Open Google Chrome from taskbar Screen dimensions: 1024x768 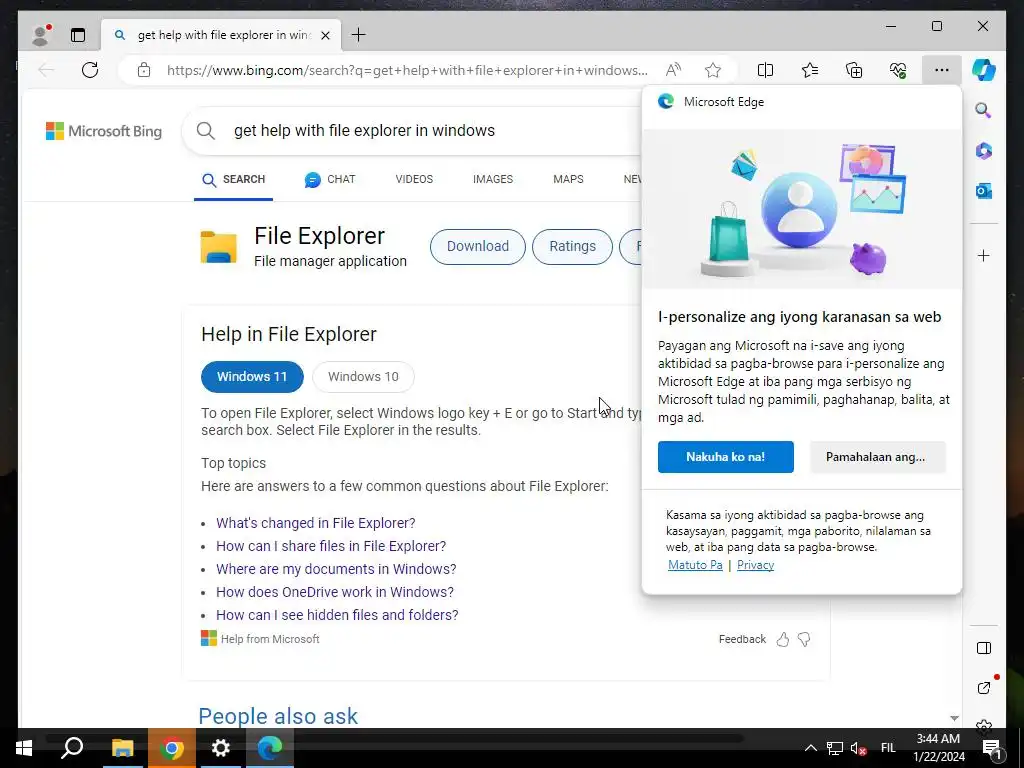click(x=172, y=748)
